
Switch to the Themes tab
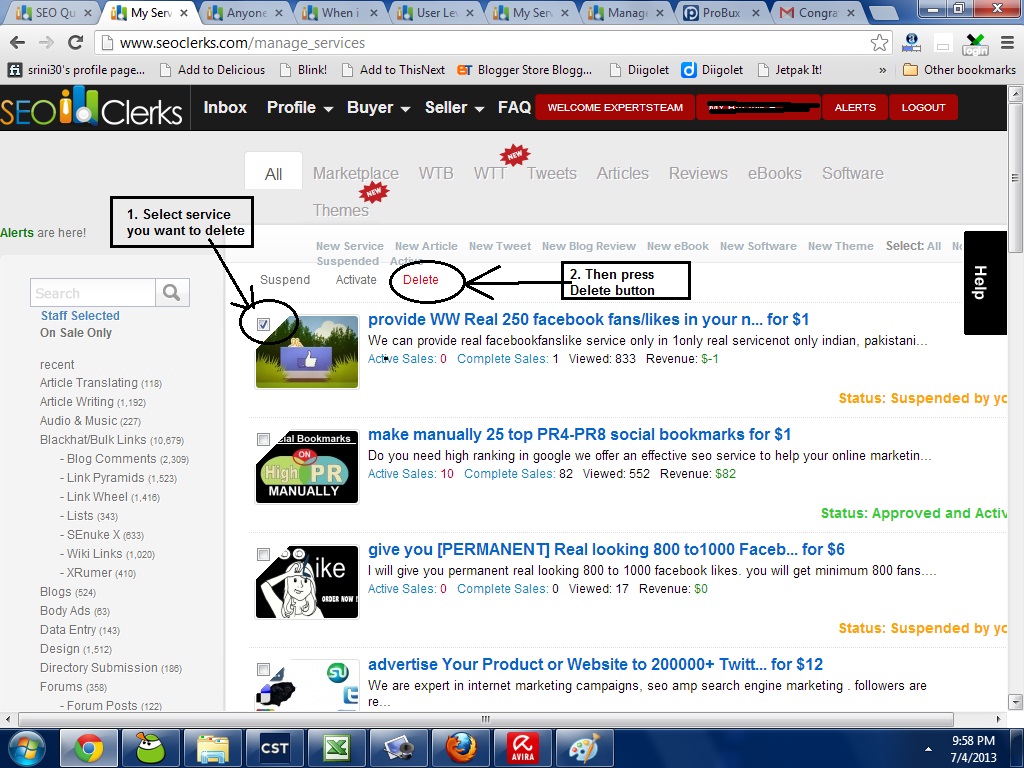point(340,210)
